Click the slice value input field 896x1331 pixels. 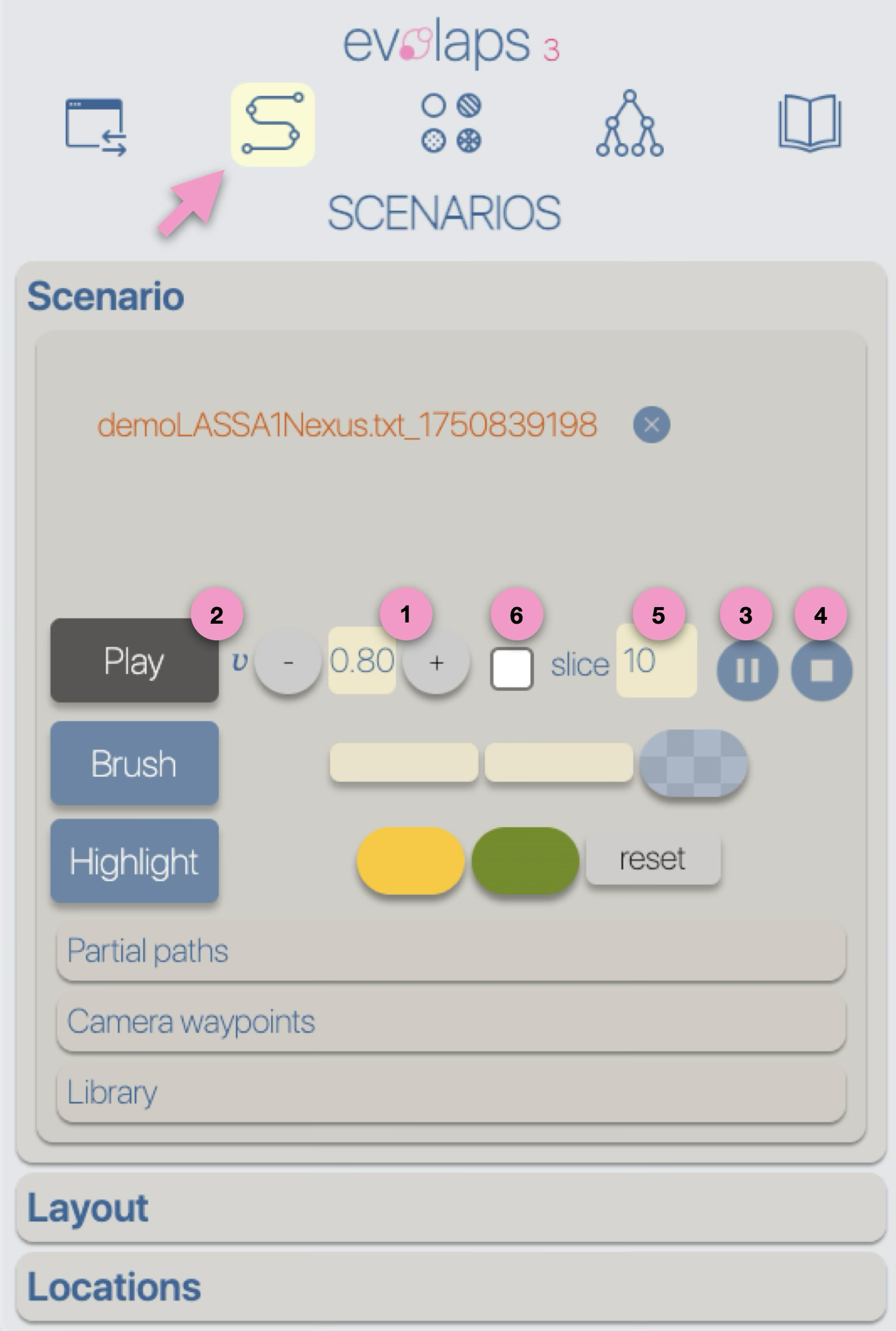pos(656,661)
